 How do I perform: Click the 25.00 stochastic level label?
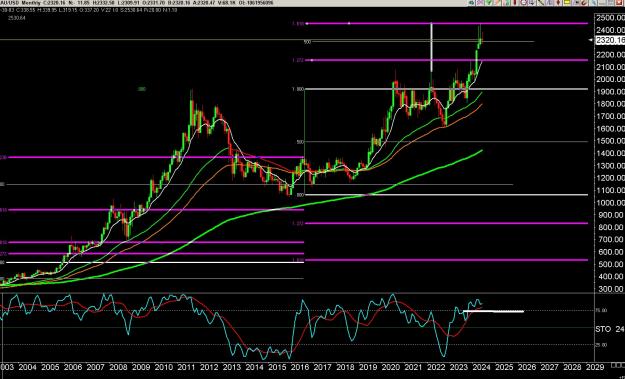(x=601, y=345)
